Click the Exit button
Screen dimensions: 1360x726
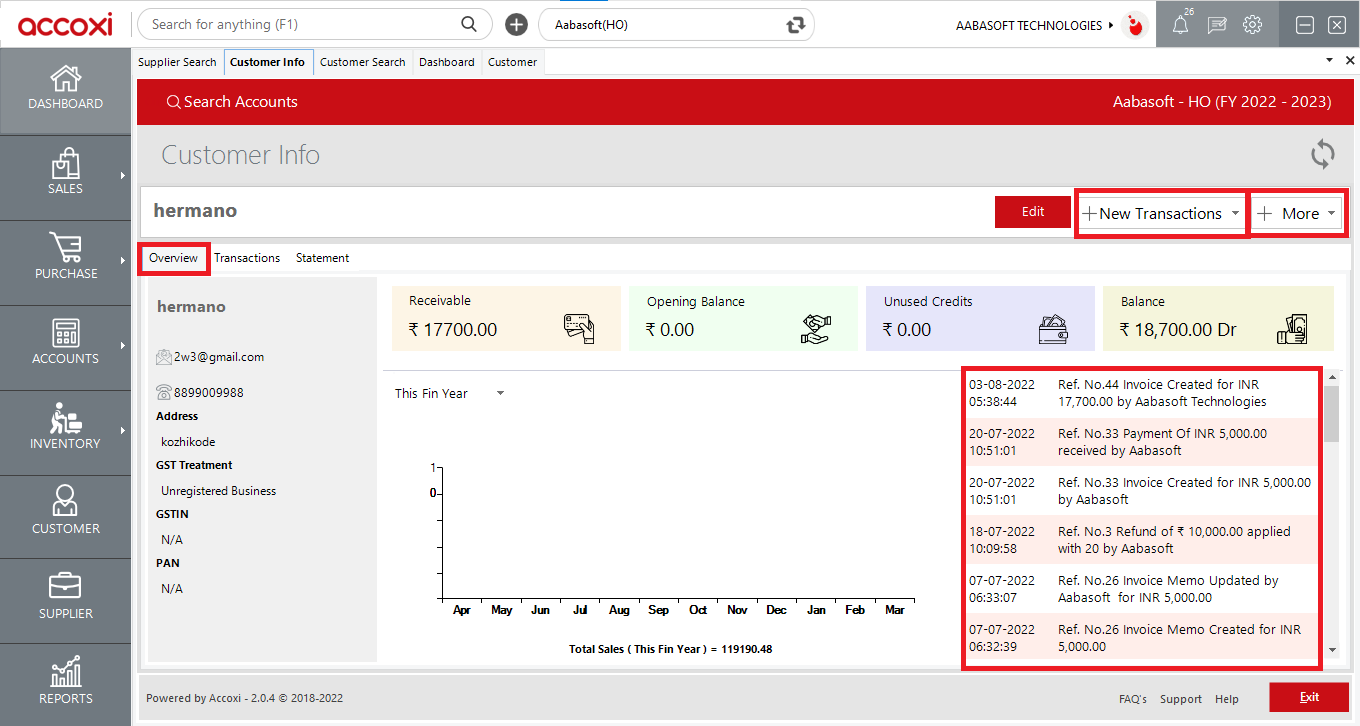pos(1309,697)
